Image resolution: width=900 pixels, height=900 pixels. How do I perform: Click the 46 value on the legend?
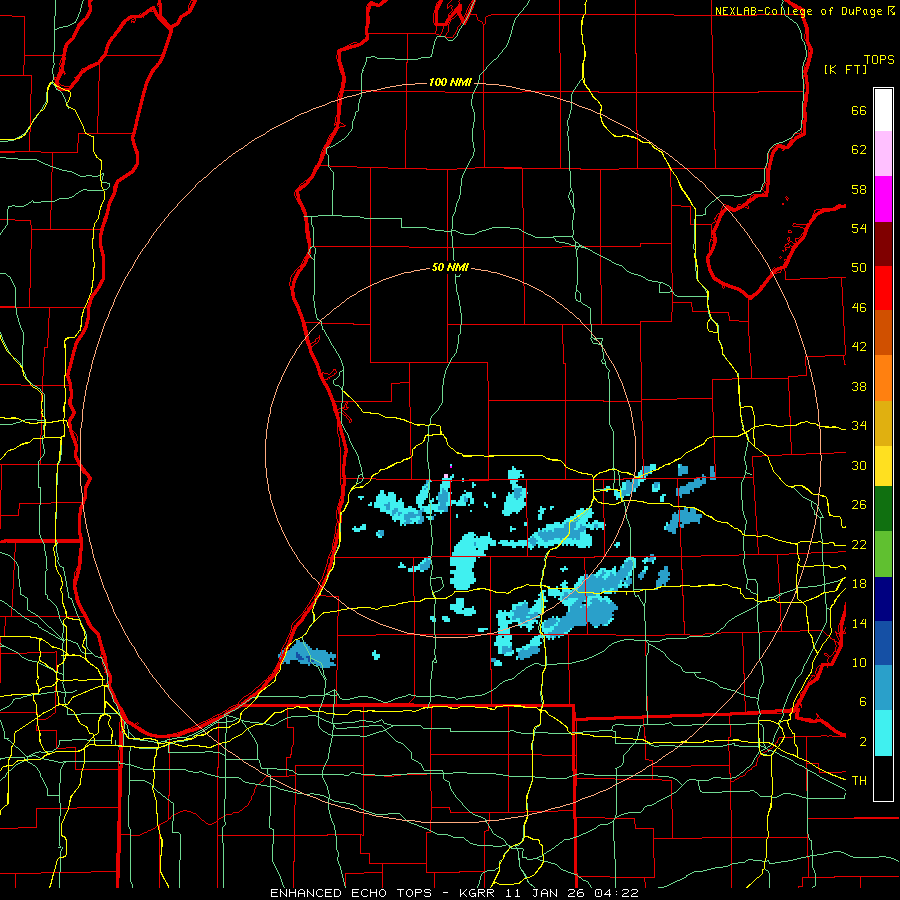pyautogui.click(x=859, y=308)
